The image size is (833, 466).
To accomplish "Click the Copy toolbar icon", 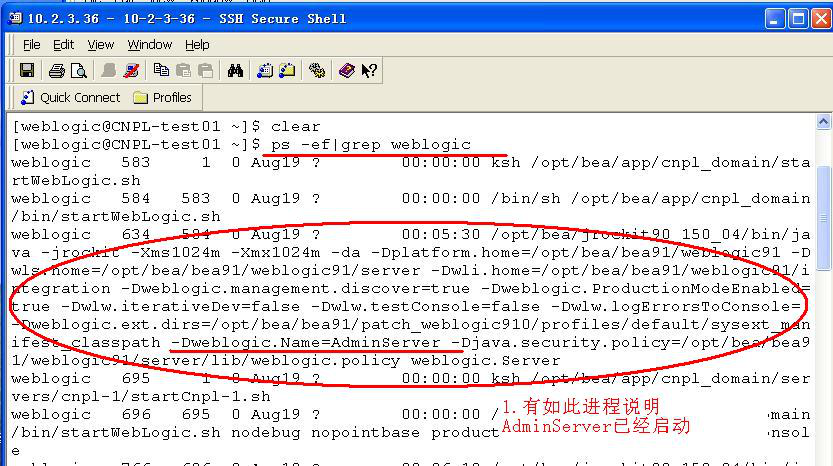I will tap(161, 70).
